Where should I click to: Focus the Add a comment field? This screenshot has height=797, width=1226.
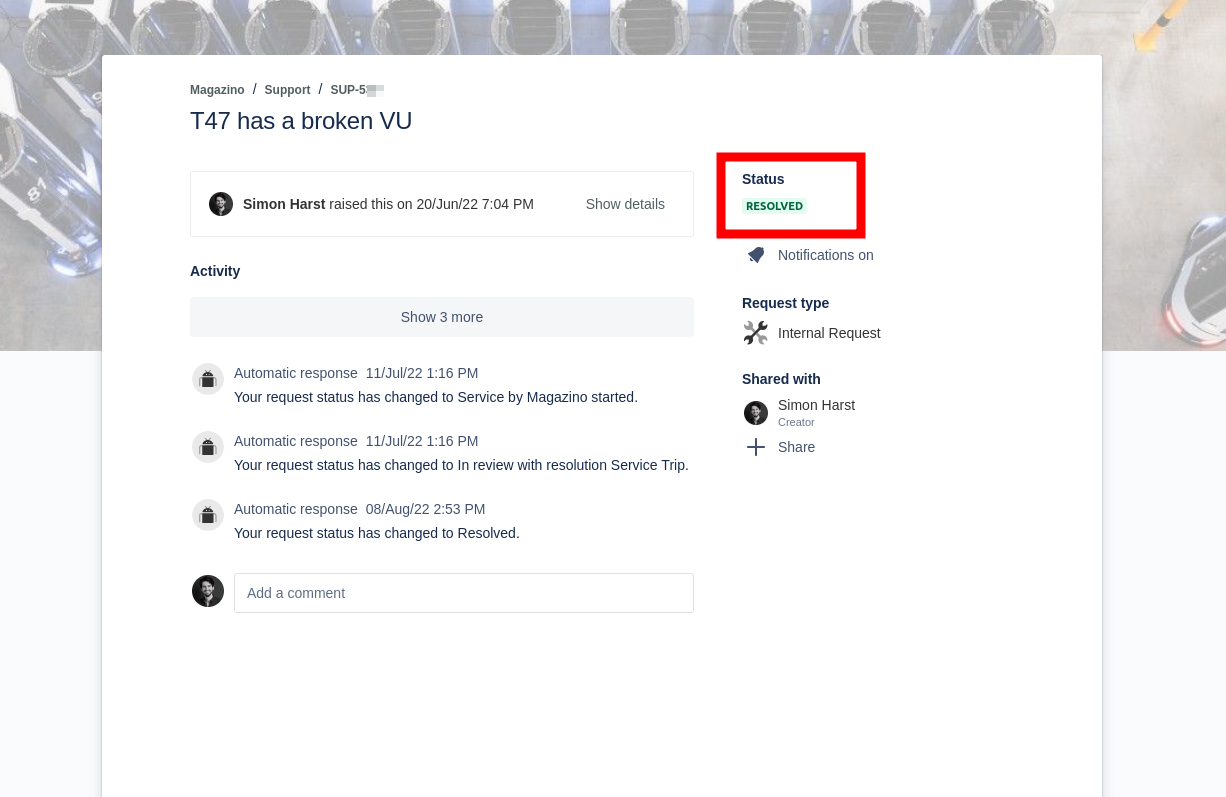tap(464, 593)
